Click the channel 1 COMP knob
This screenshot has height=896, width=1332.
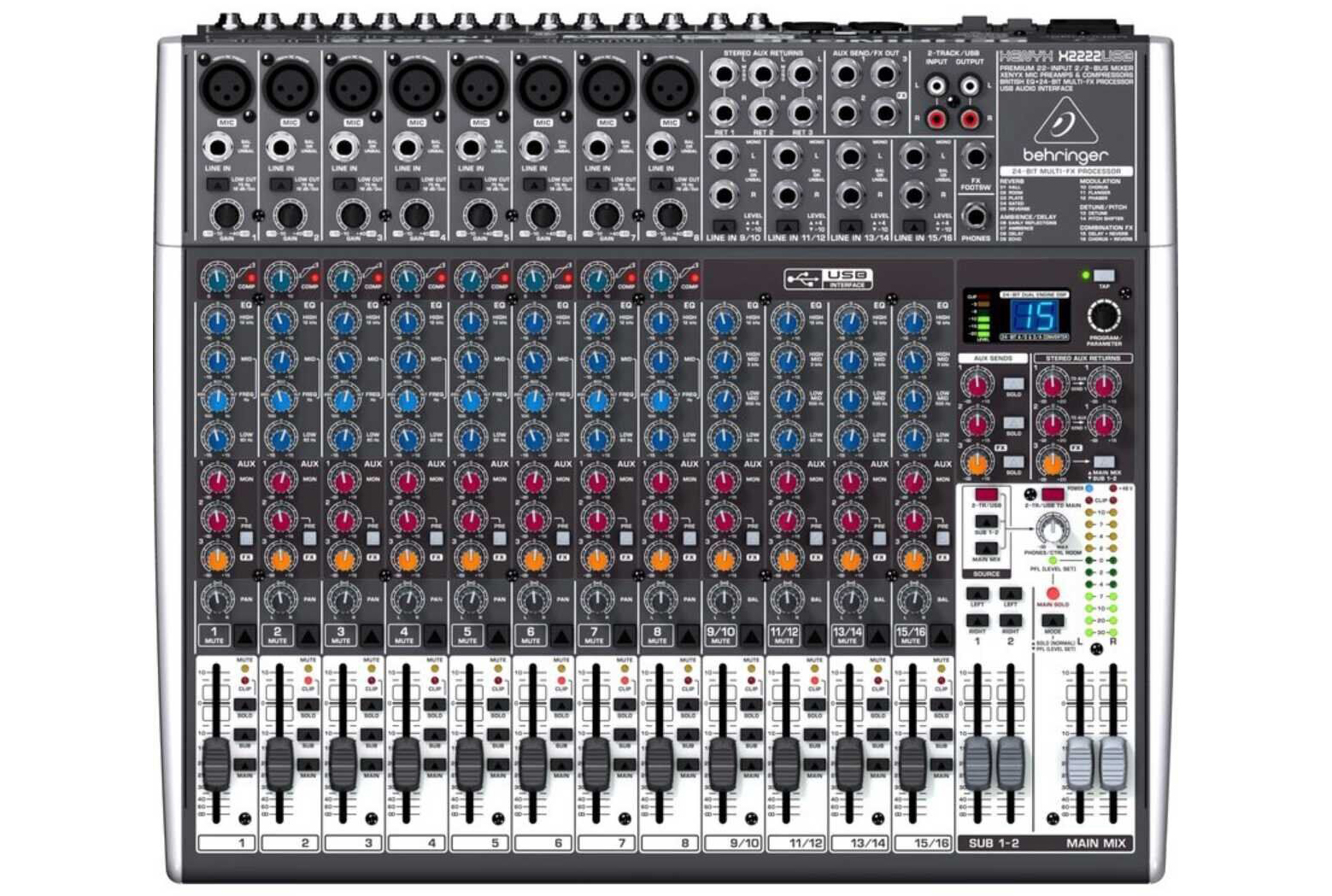coord(216,278)
